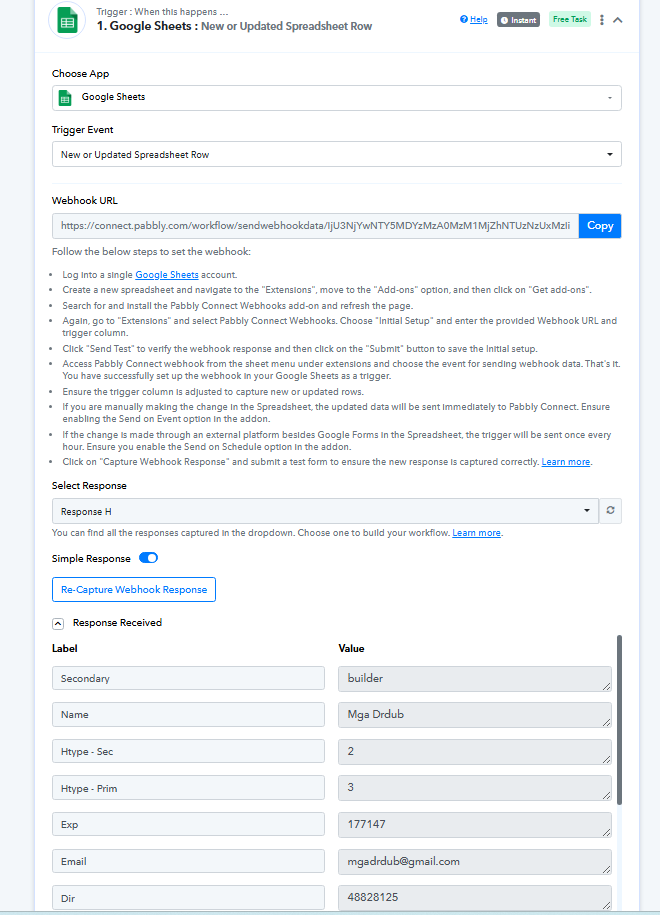Click the response list vertical scrollbar
The width and height of the screenshot is (660, 915).
pos(619,720)
